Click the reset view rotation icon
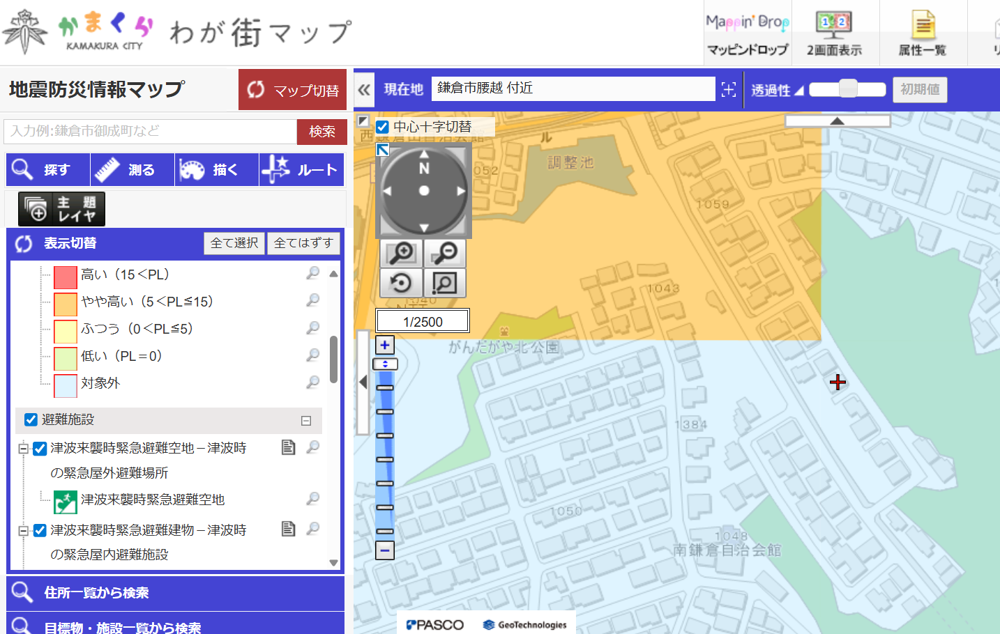The image size is (1000, 634). pos(401,283)
